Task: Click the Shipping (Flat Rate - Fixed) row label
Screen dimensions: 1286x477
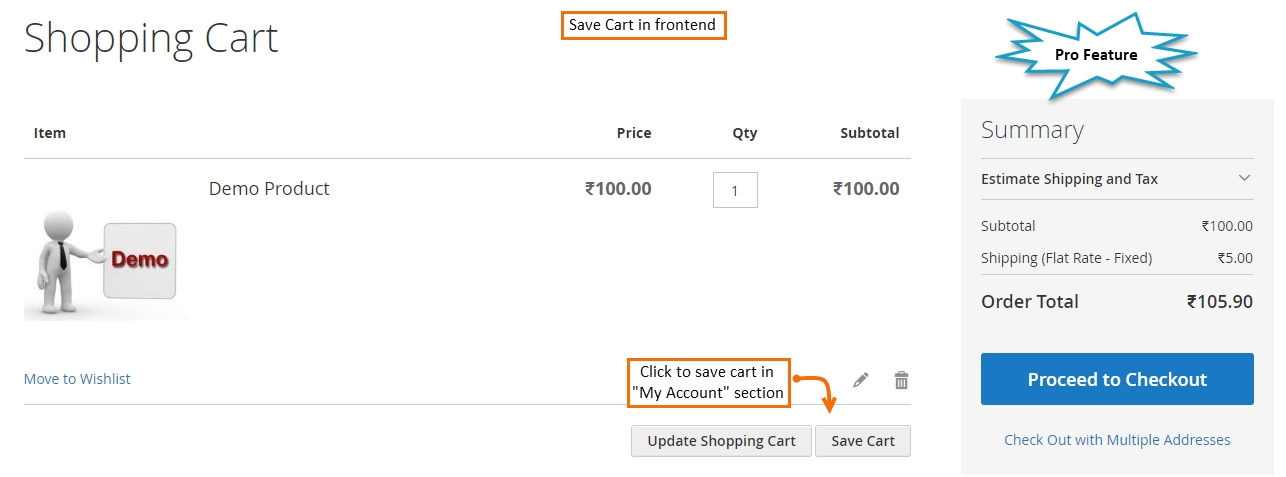Action: (x=1066, y=258)
